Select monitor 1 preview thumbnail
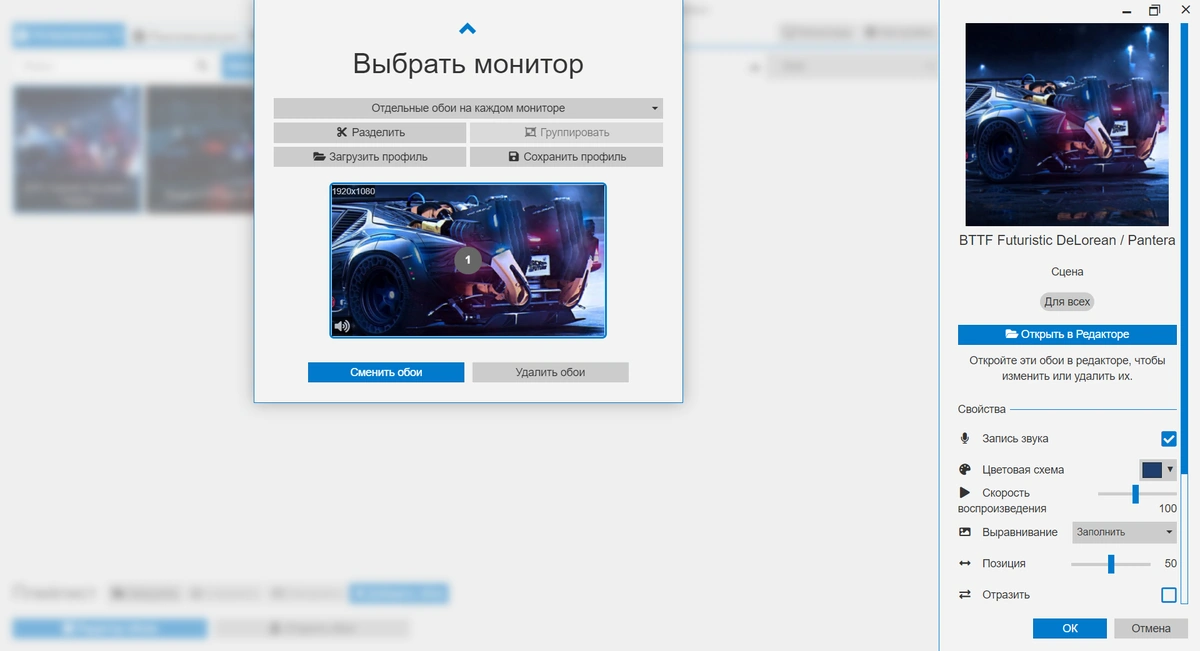1200x651 pixels. pyautogui.click(x=468, y=260)
